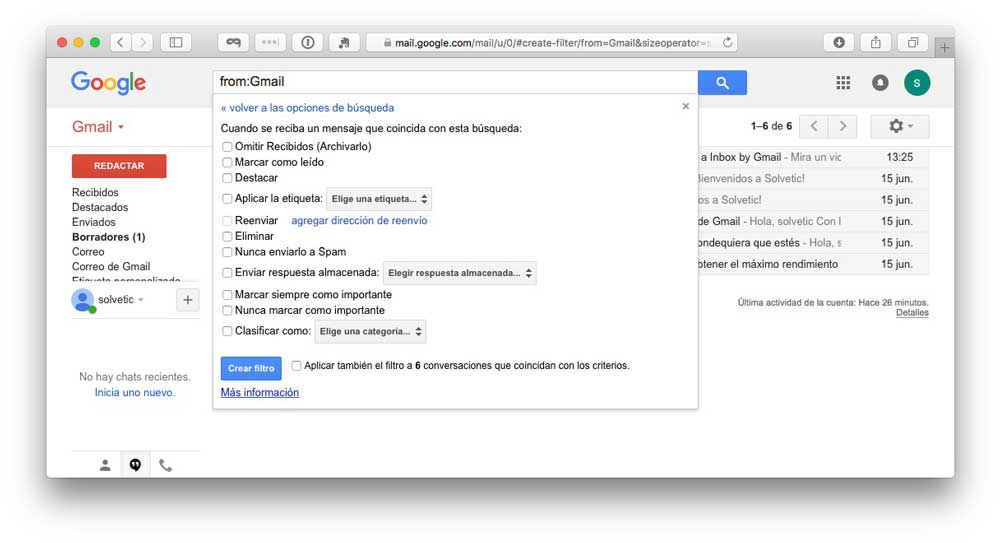
Task: Open the Google apps grid
Action: (843, 83)
